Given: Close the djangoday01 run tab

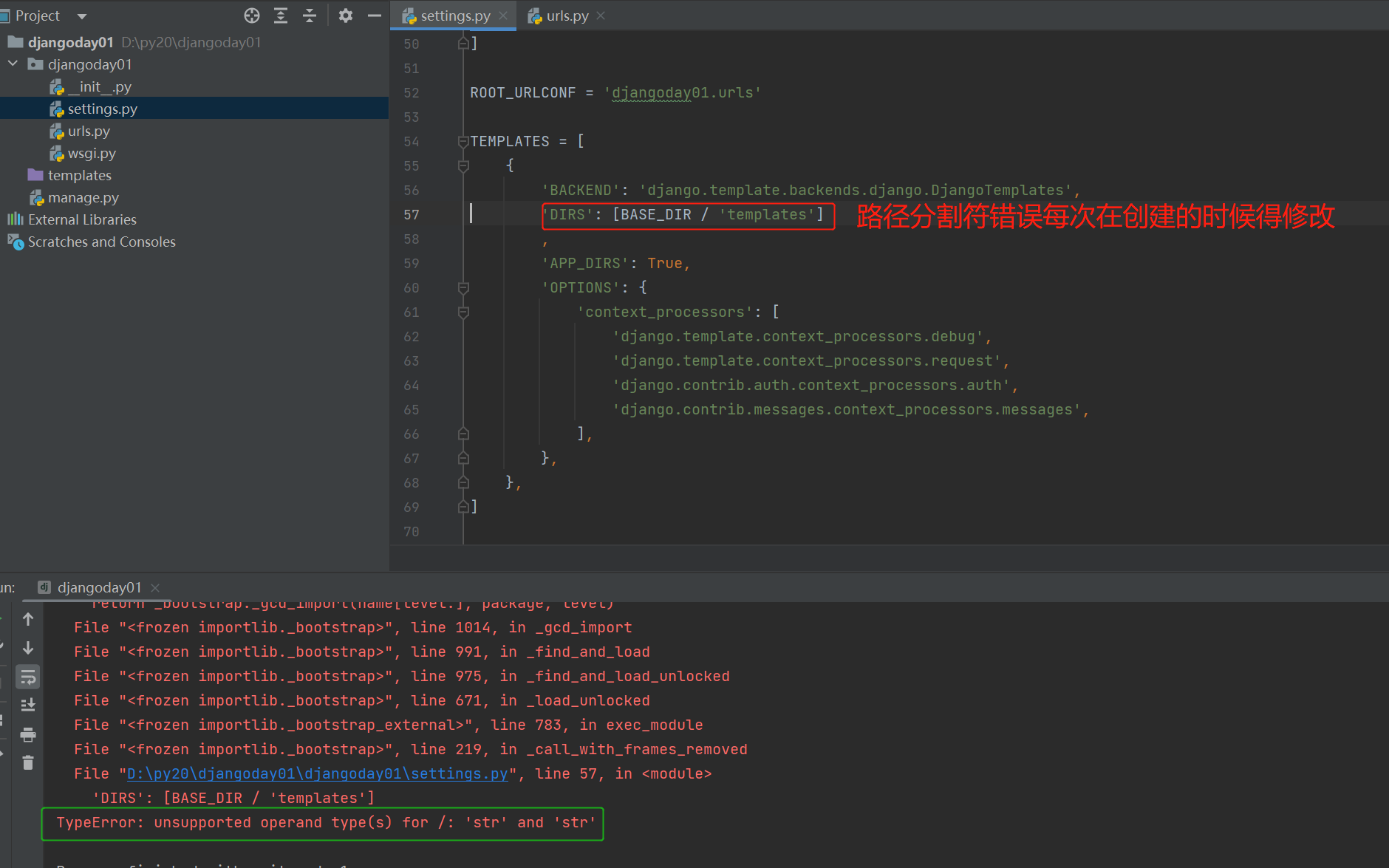Looking at the screenshot, I should pos(155,587).
